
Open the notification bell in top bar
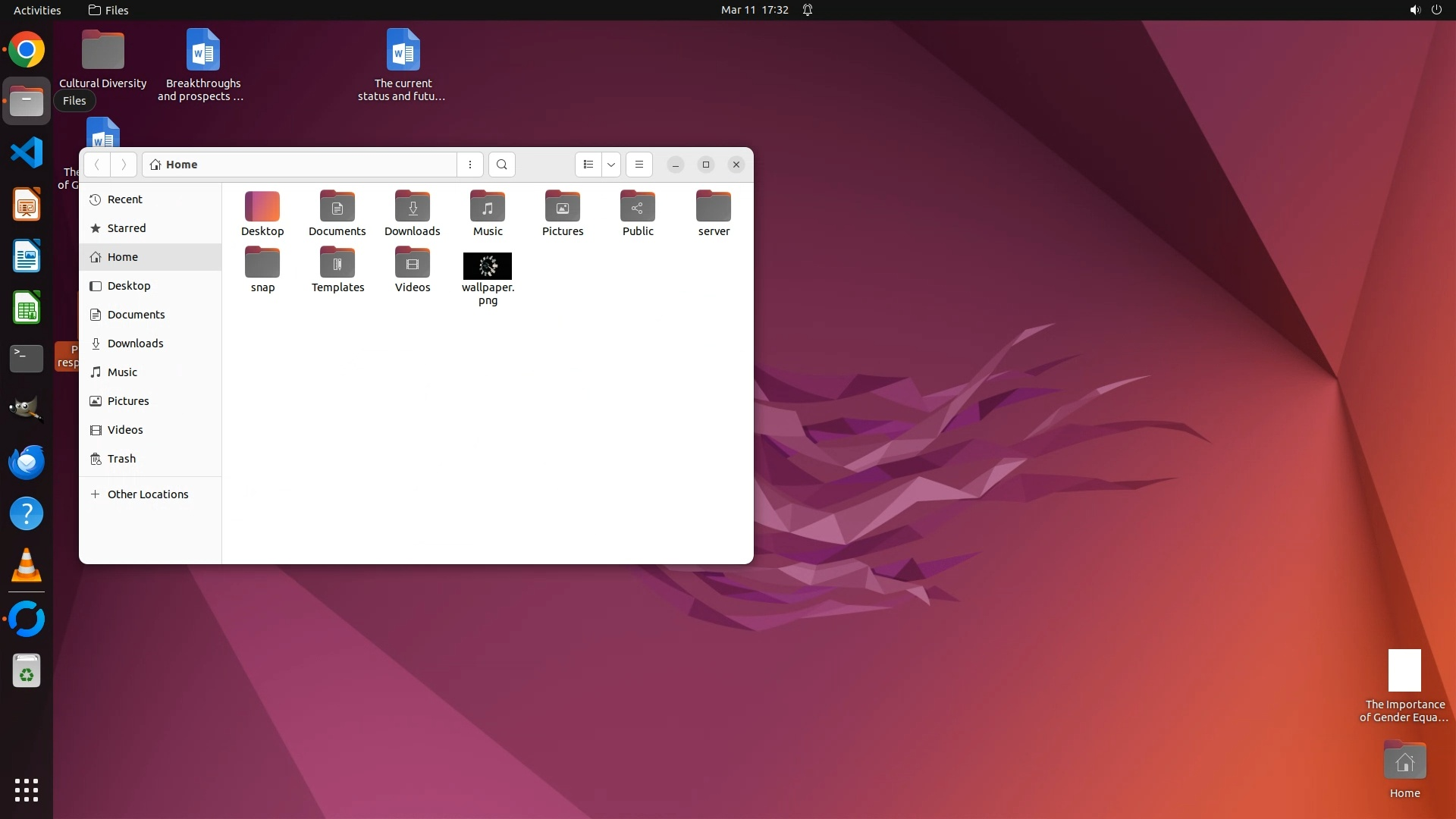[x=808, y=10]
